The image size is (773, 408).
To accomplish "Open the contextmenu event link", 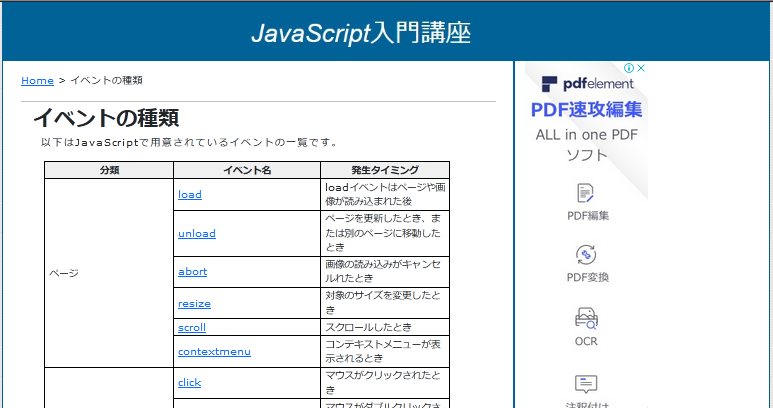I will [x=214, y=351].
